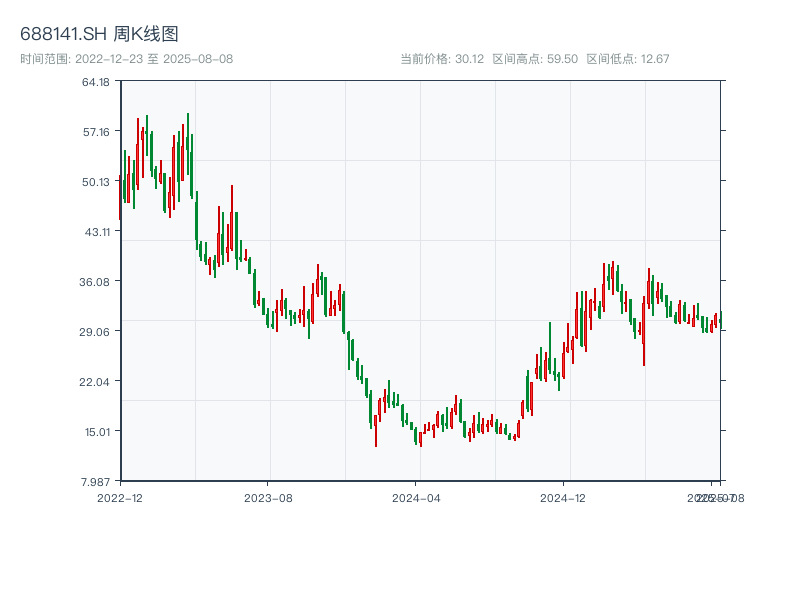Click the 50.13 y-axis tick label

click(96, 181)
